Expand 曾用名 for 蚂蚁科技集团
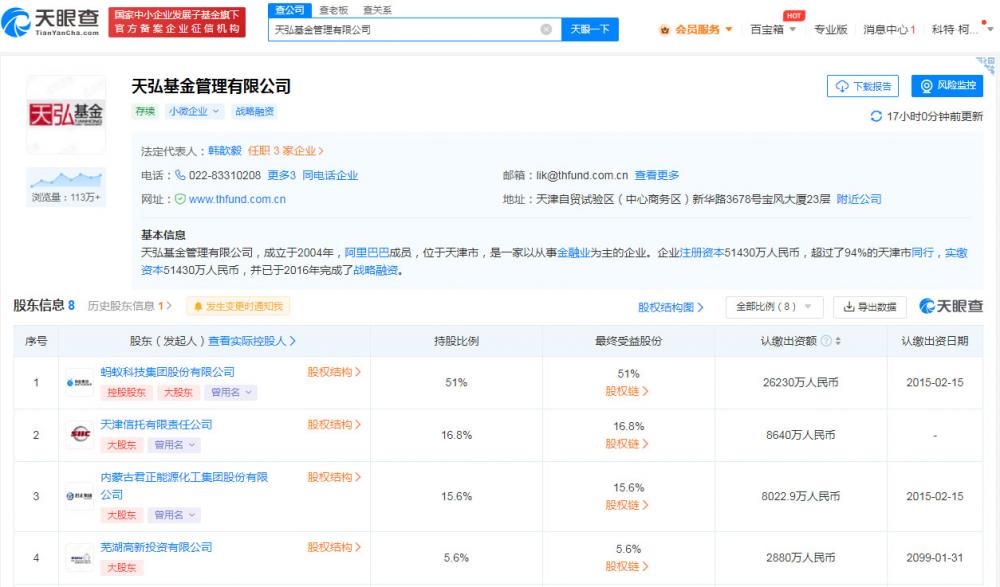The image size is (1000, 587). point(231,392)
